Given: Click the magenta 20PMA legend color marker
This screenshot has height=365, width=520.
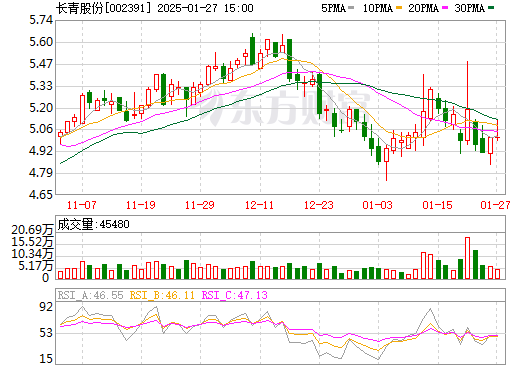Looking at the screenshot, I should [445, 8].
